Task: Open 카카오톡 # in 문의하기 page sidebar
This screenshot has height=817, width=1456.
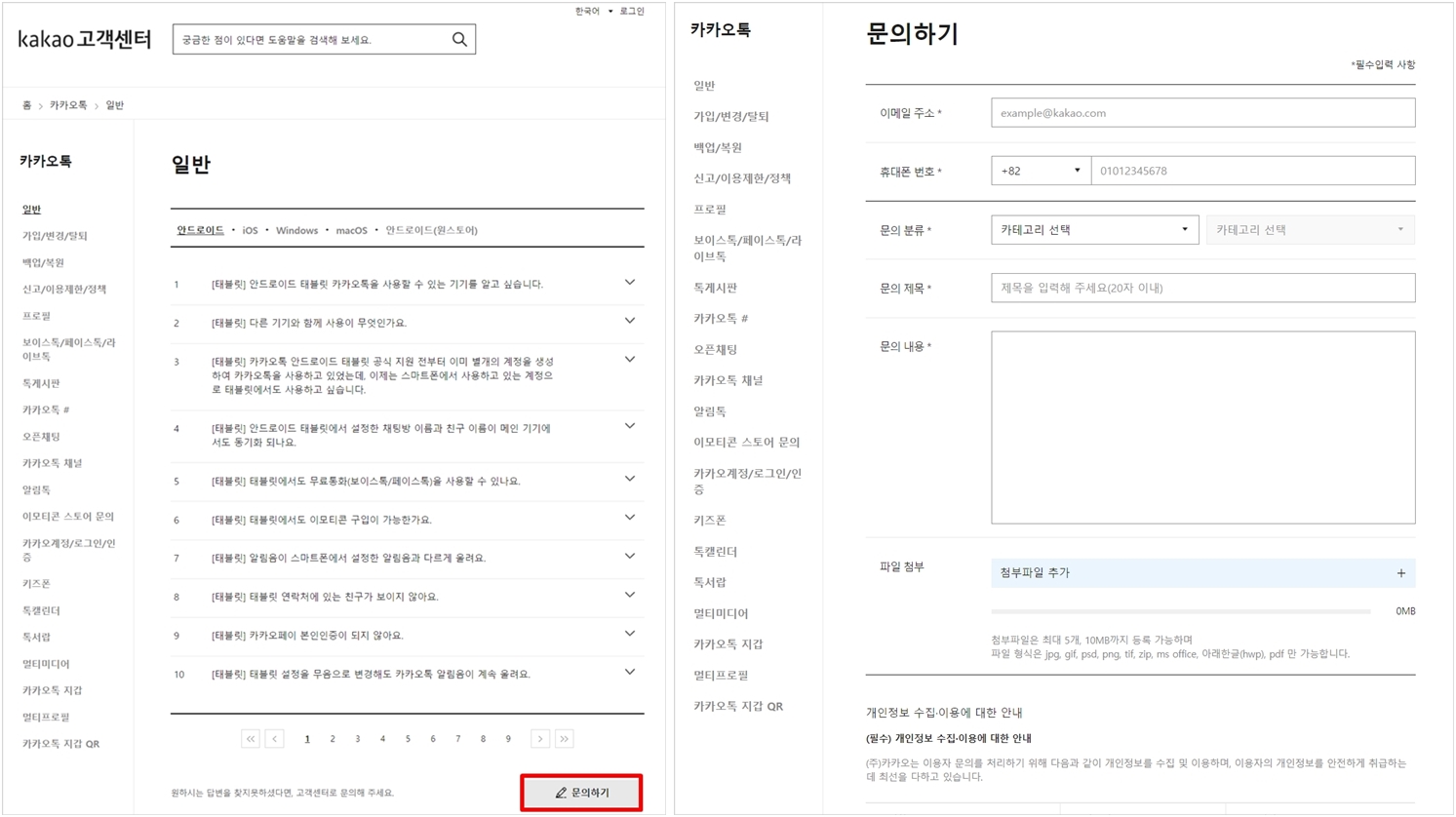Action: tap(721, 319)
